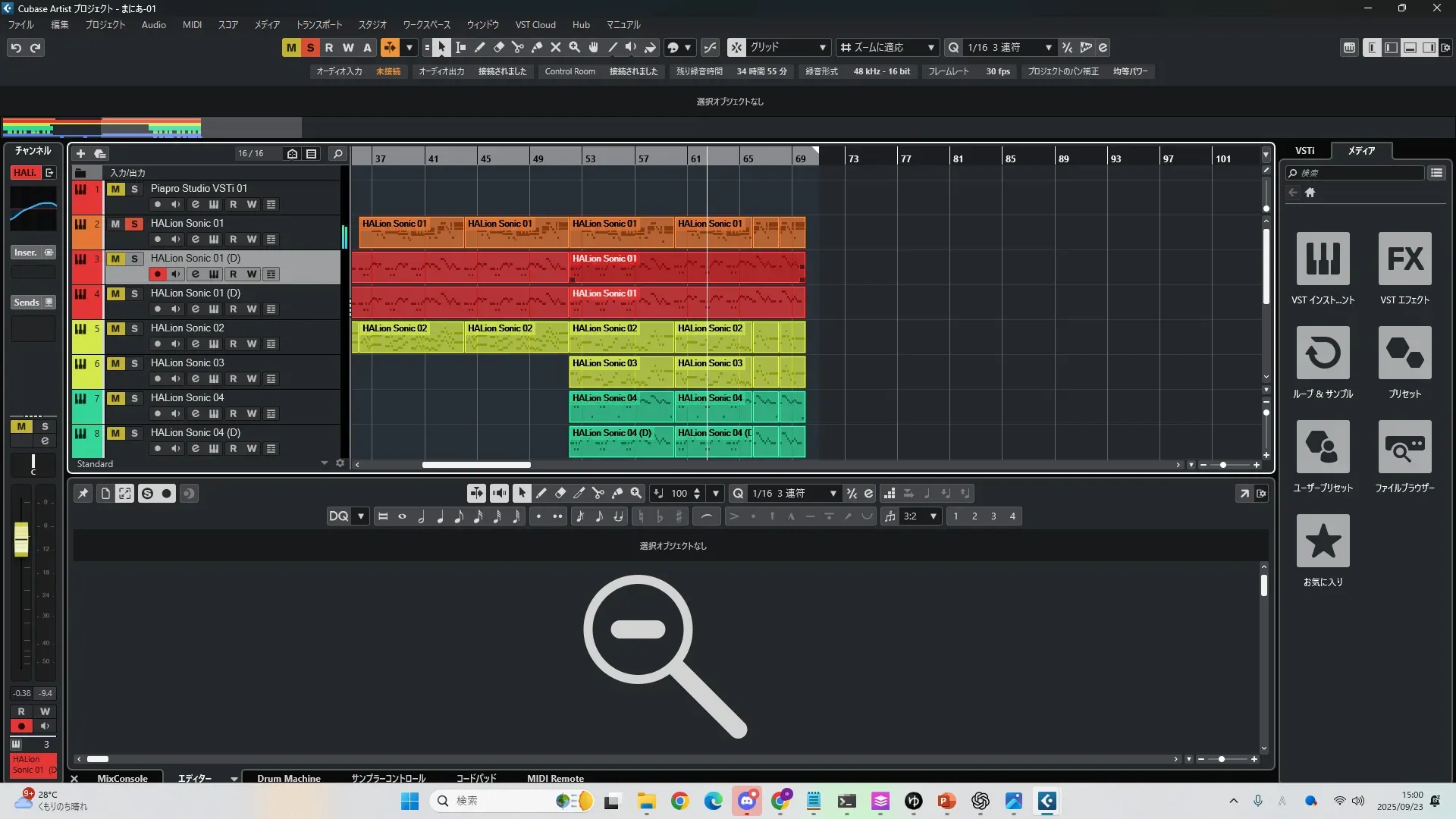This screenshot has width=1456, height=819.
Task: Click the Audio Input status label
Action: pos(339,71)
